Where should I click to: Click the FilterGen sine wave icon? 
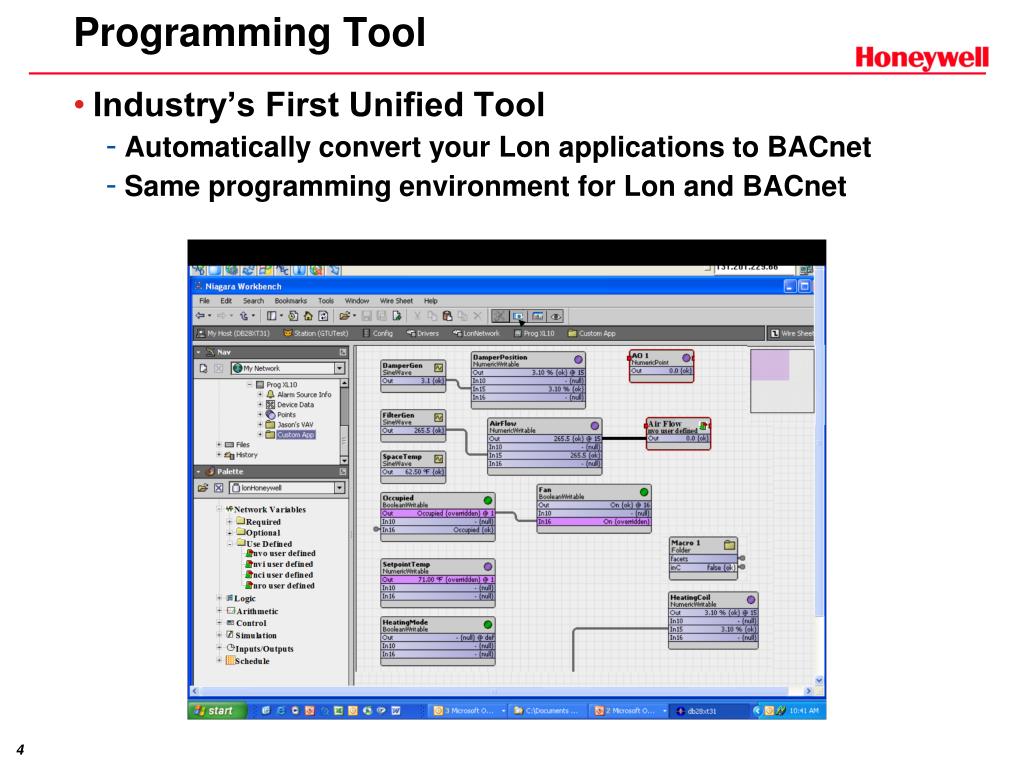click(439, 417)
